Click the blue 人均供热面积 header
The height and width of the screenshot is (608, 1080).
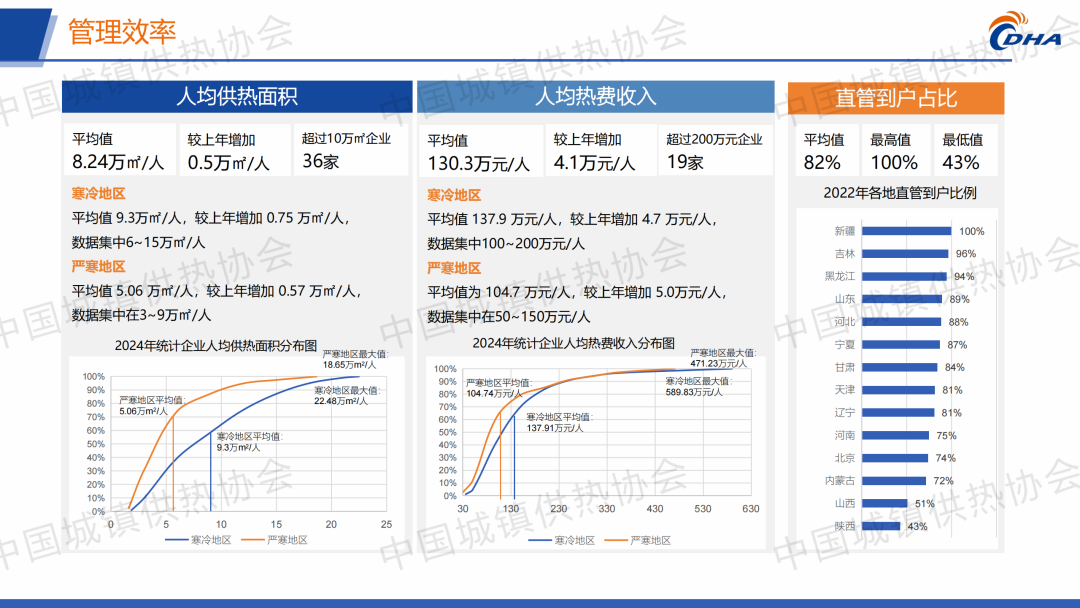237,97
